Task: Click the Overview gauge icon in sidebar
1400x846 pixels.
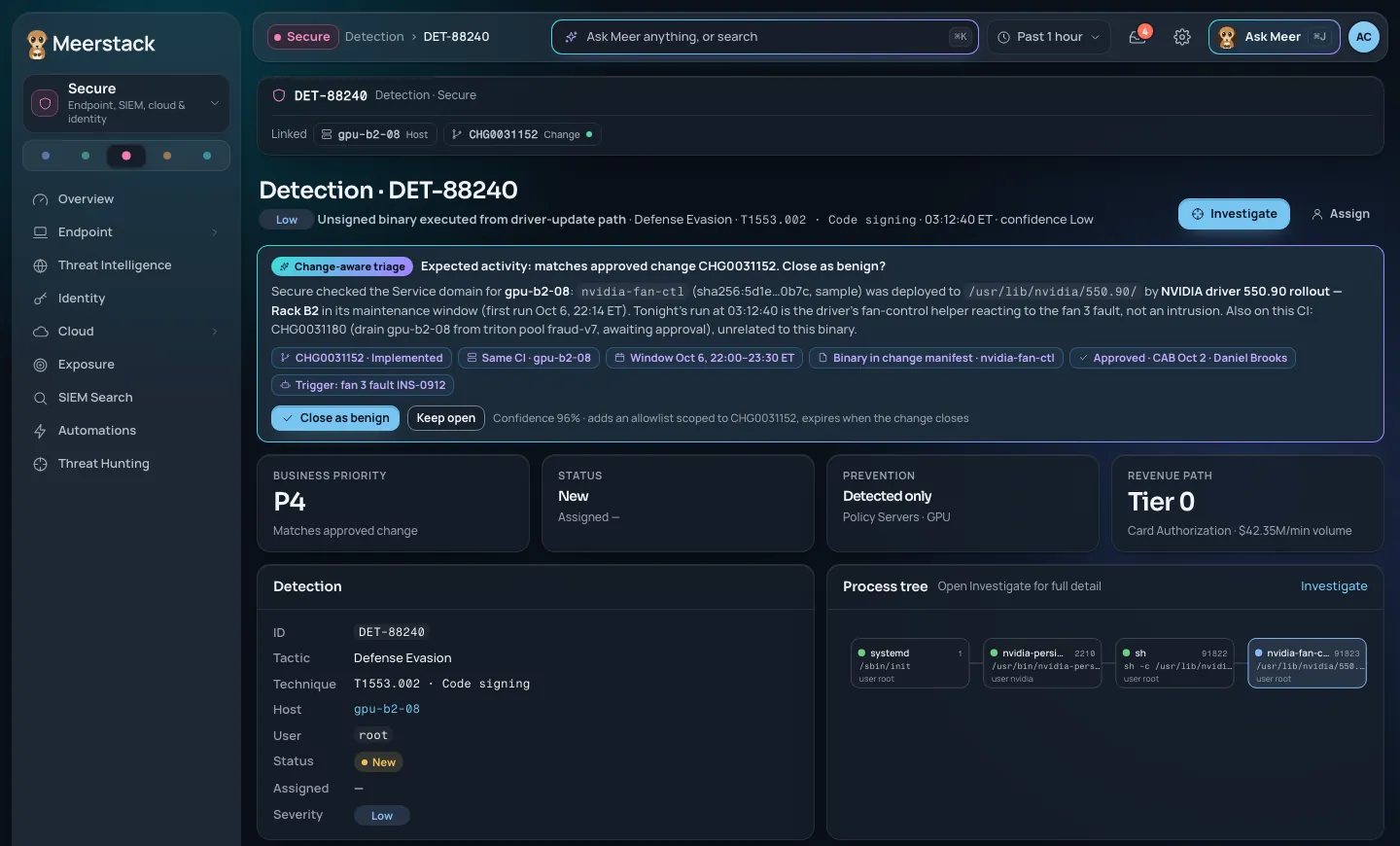Action: tap(41, 199)
